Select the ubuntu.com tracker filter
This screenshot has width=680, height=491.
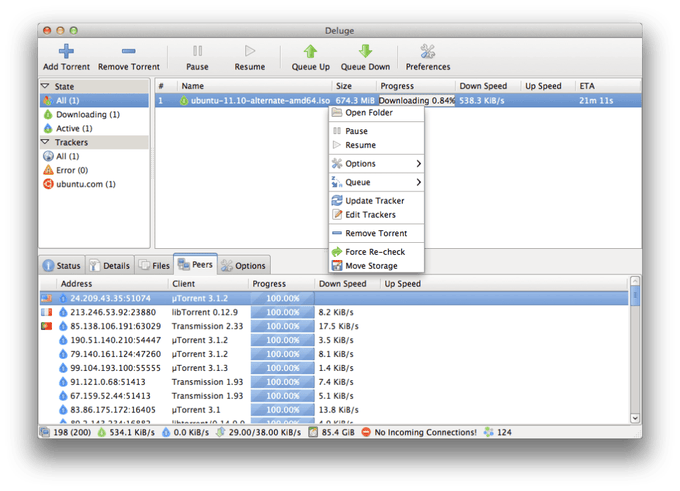(86, 184)
